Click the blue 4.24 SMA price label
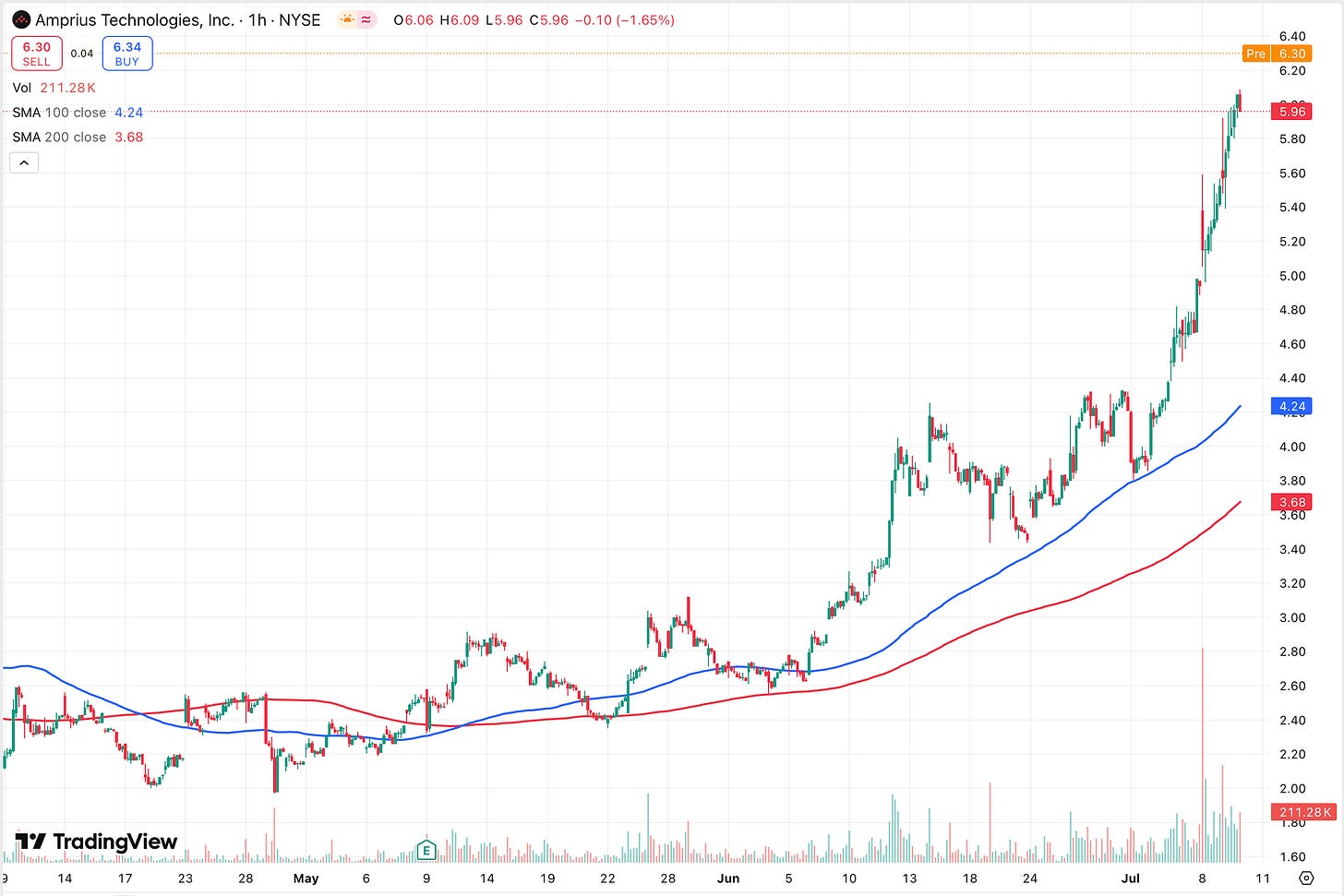1344x896 pixels. (x=1291, y=406)
